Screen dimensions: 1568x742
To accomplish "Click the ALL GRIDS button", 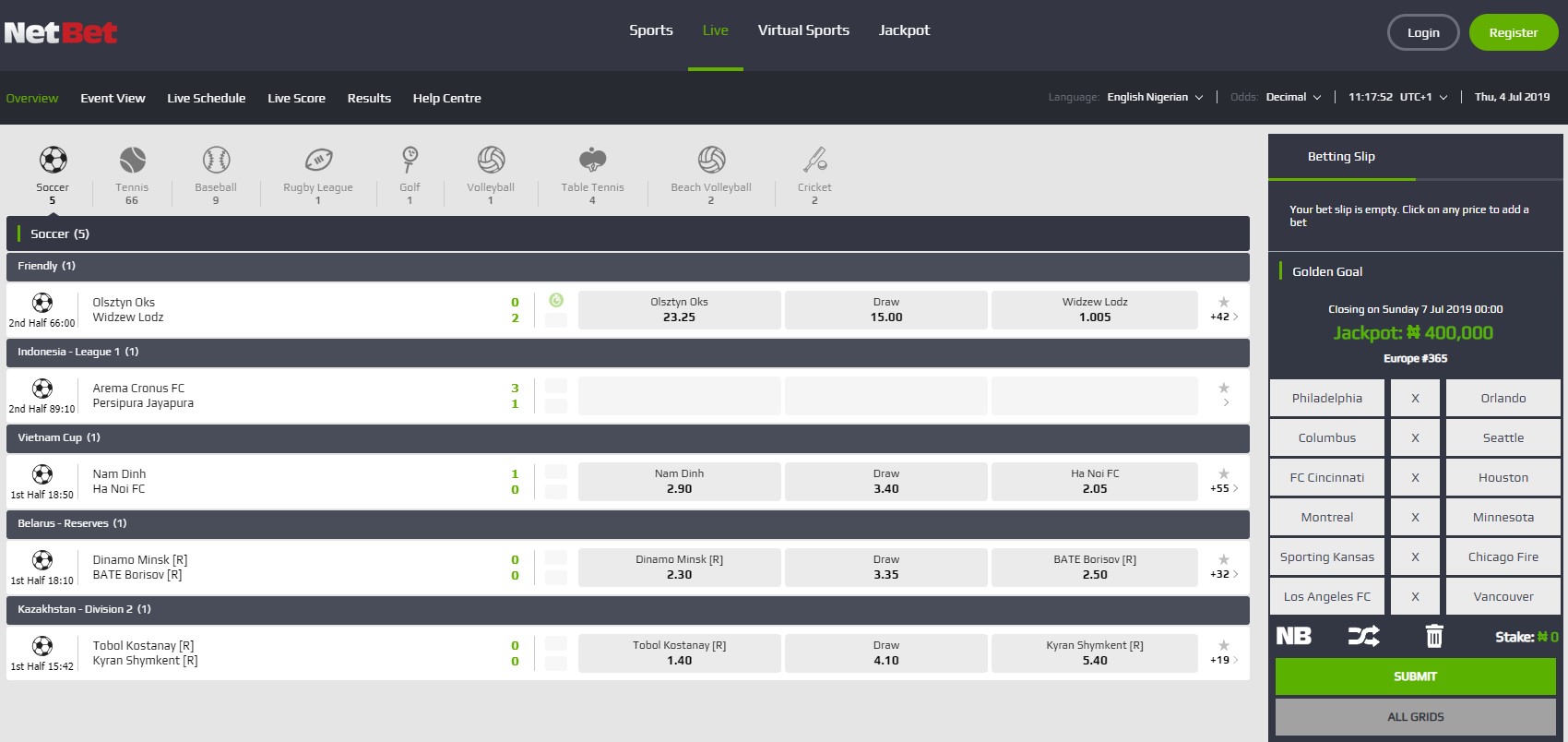I will click(1416, 717).
